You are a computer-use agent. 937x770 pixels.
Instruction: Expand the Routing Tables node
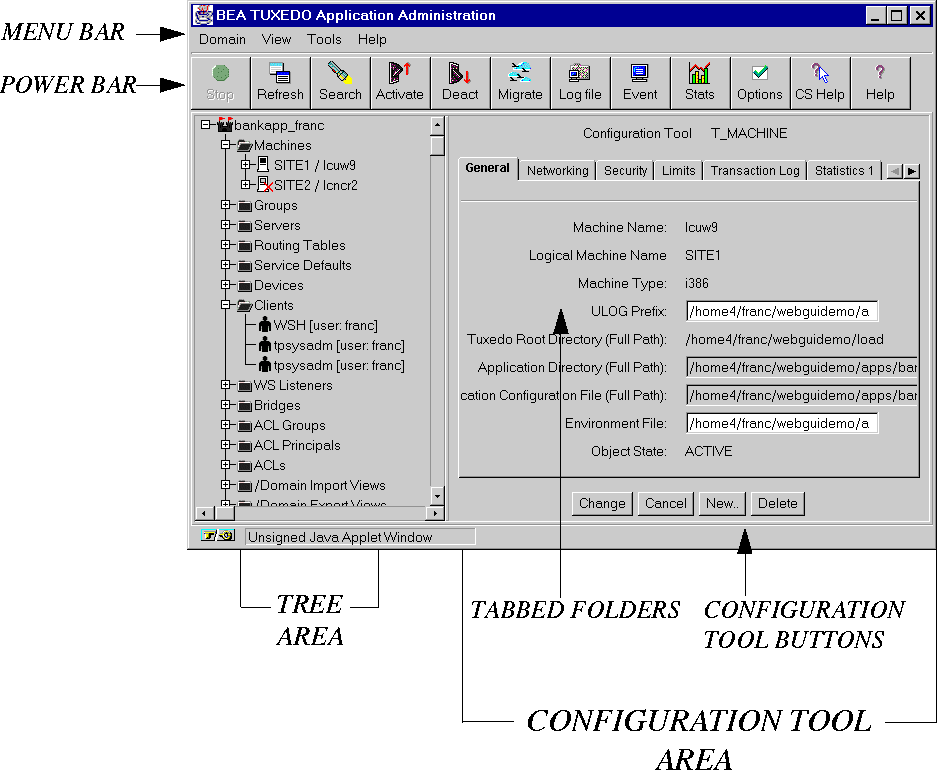click(225, 244)
